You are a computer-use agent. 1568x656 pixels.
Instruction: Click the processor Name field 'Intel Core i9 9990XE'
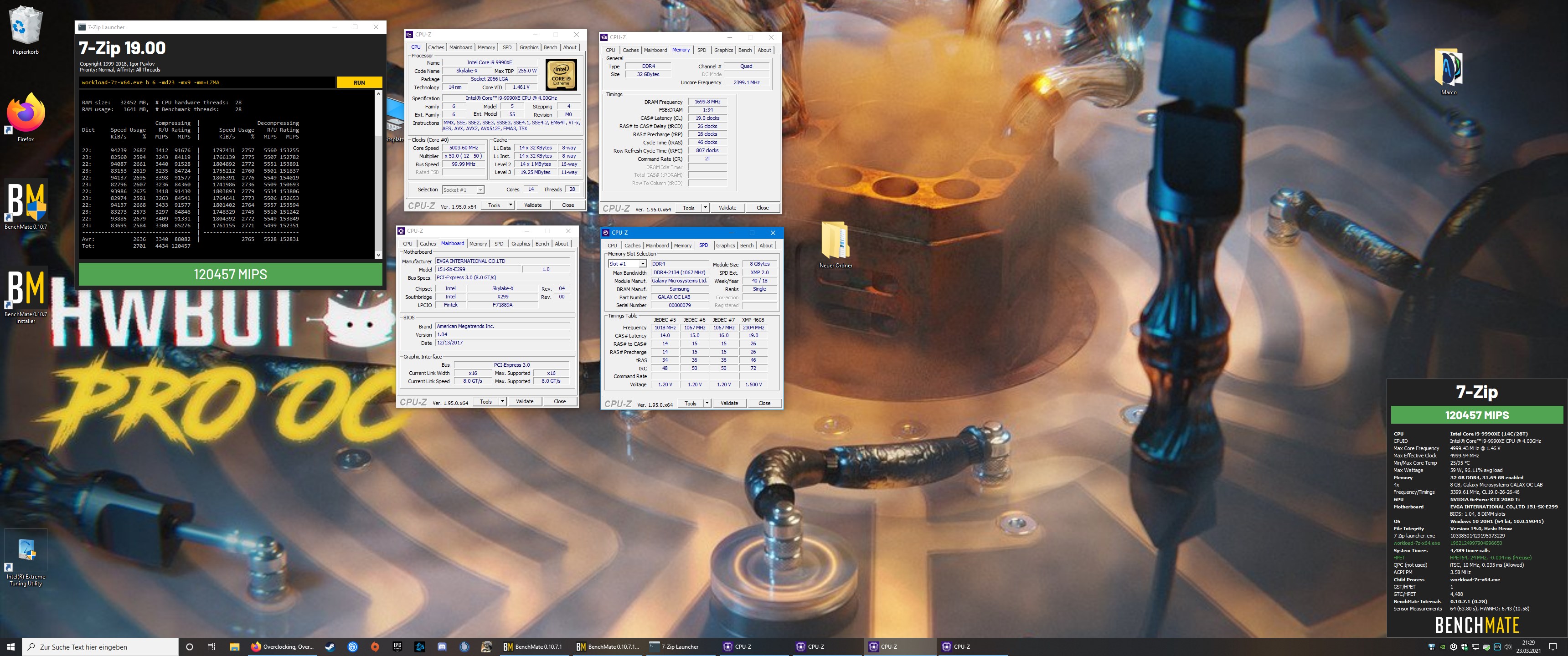tap(490, 63)
